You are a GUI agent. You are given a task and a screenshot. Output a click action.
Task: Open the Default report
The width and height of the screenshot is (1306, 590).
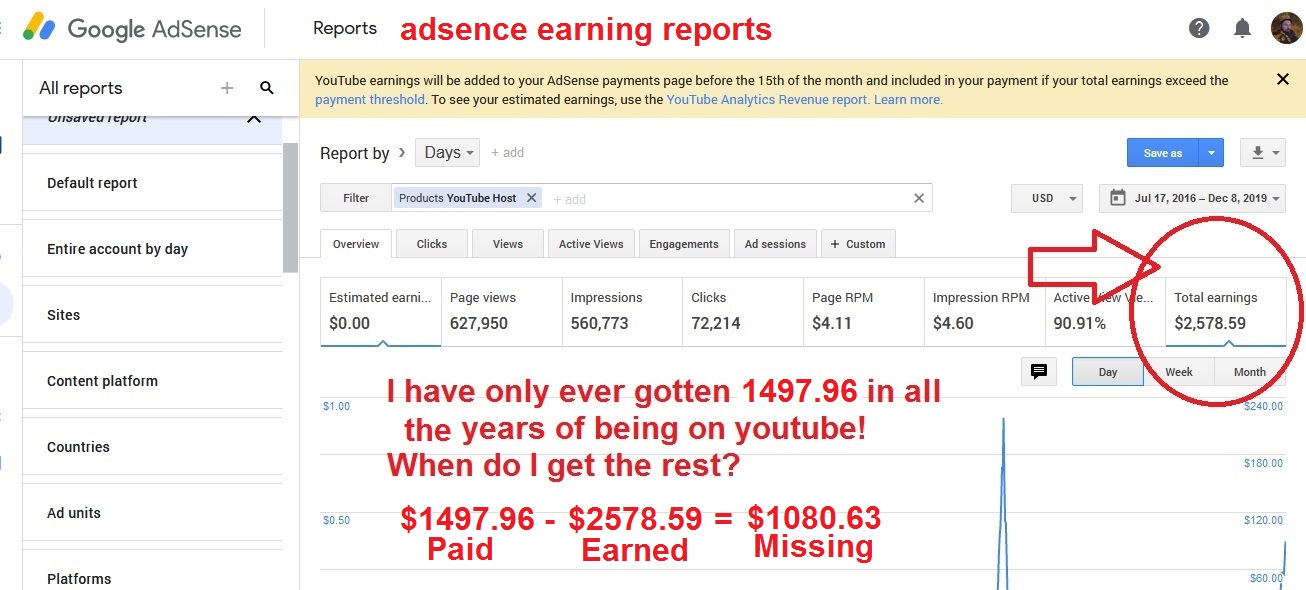click(x=153, y=183)
